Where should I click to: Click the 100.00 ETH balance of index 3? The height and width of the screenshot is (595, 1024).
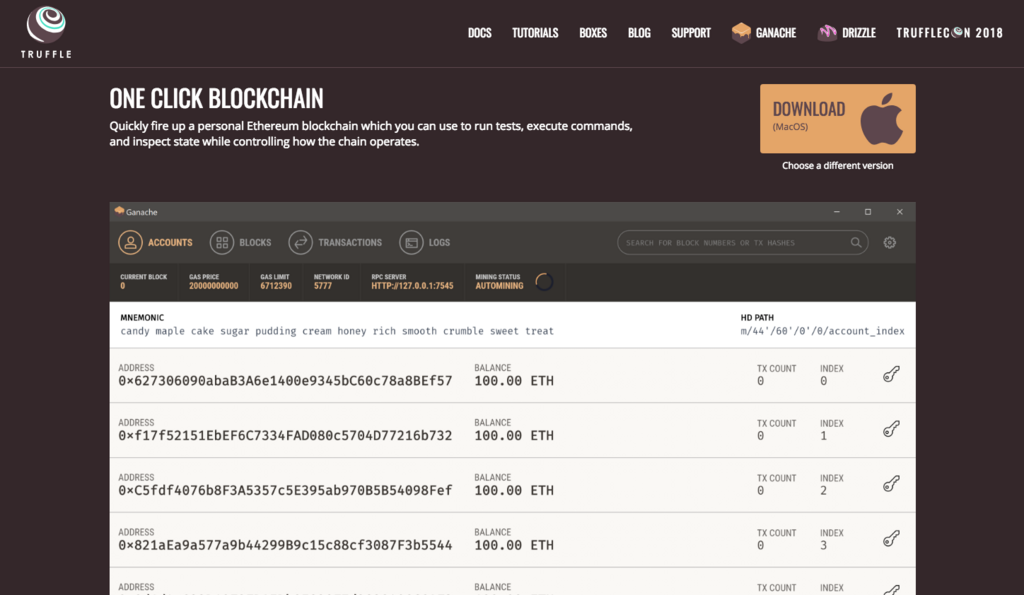point(514,545)
